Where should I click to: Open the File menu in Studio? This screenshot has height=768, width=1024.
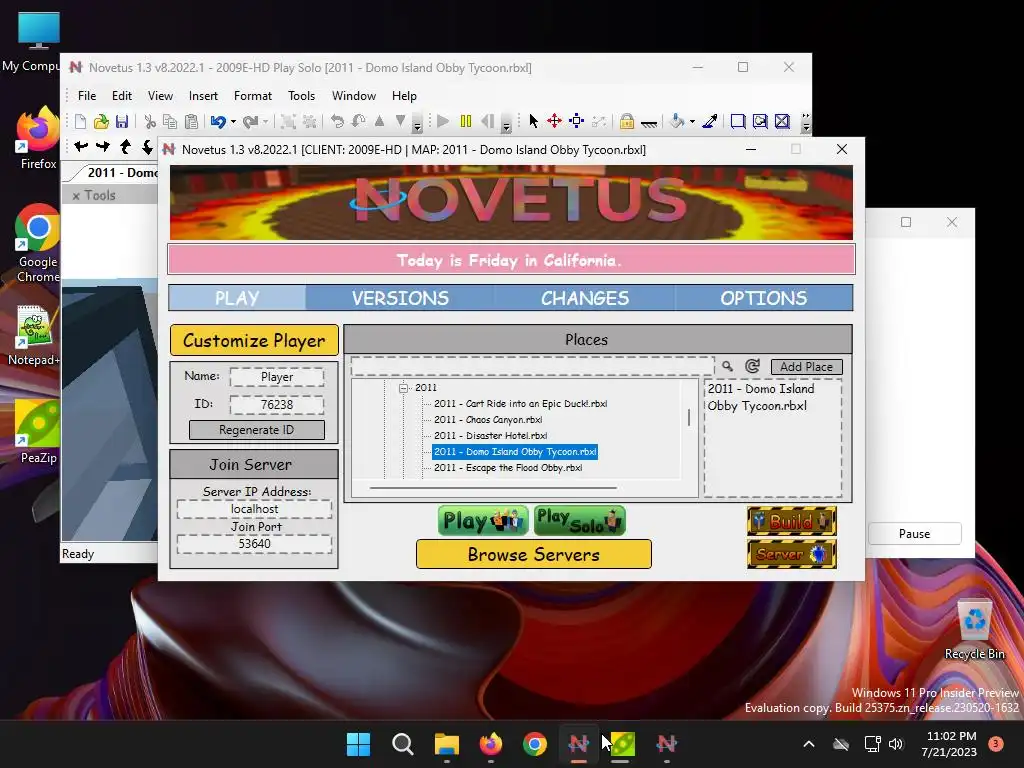[x=87, y=95]
